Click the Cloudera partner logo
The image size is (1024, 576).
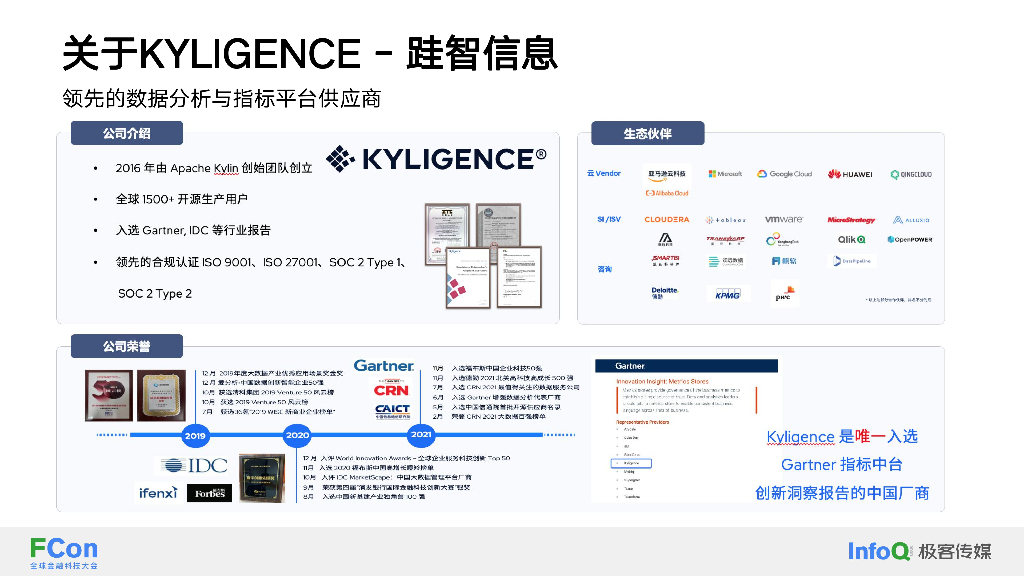666,219
